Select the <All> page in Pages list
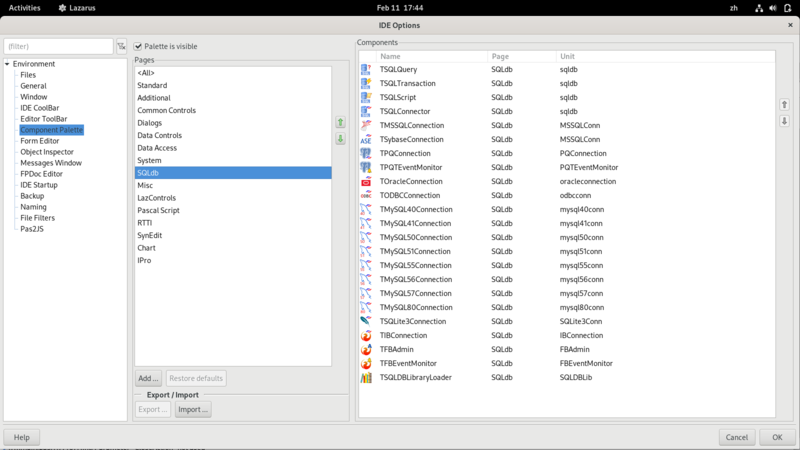The image size is (800, 450). point(233,73)
